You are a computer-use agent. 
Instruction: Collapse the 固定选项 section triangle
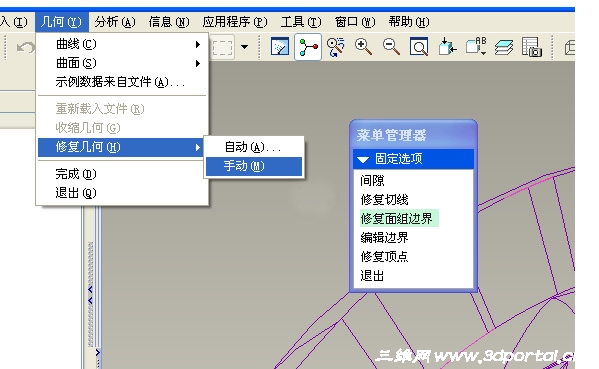(x=363, y=159)
